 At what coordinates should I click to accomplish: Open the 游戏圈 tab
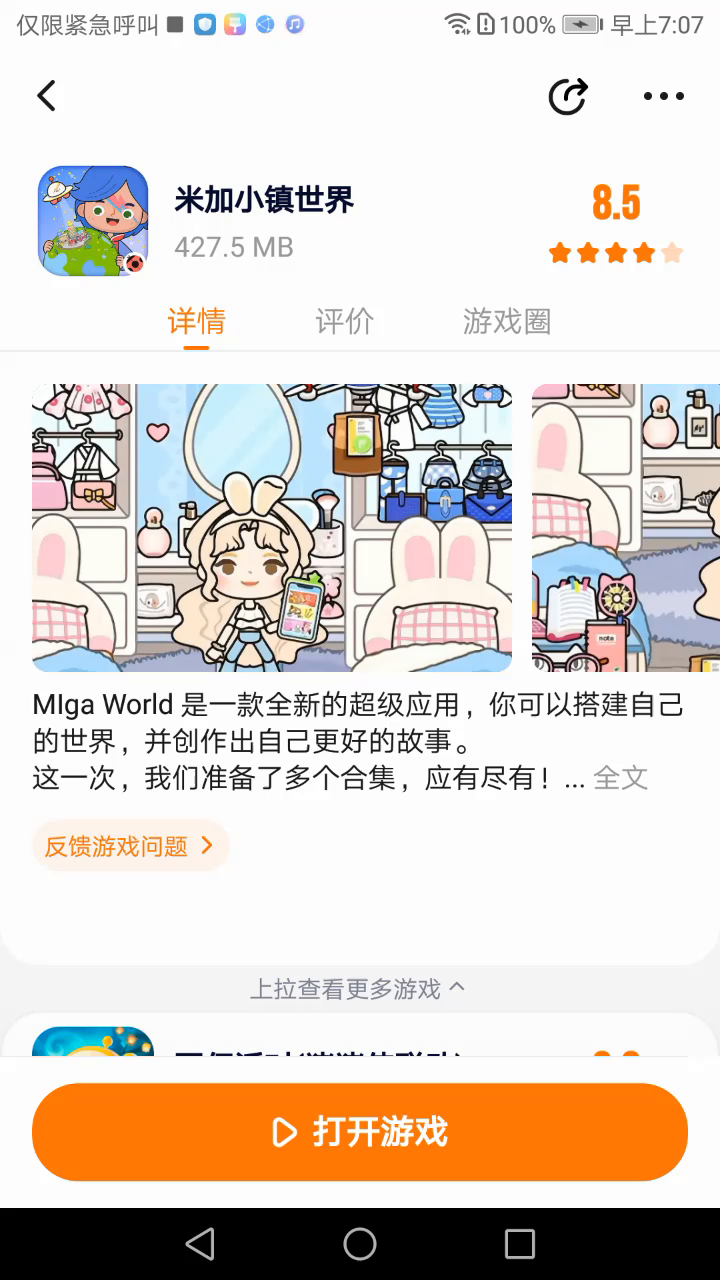point(507,321)
